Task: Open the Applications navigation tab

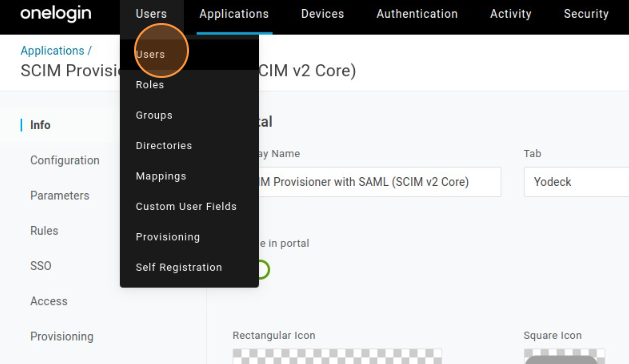Action: (x=234, y=14)
